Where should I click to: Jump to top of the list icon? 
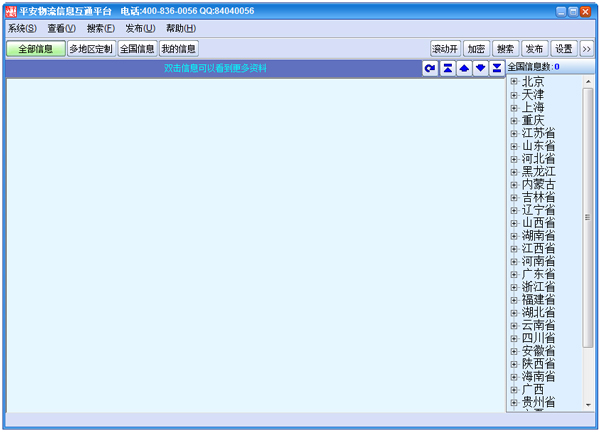pos(447,68)
